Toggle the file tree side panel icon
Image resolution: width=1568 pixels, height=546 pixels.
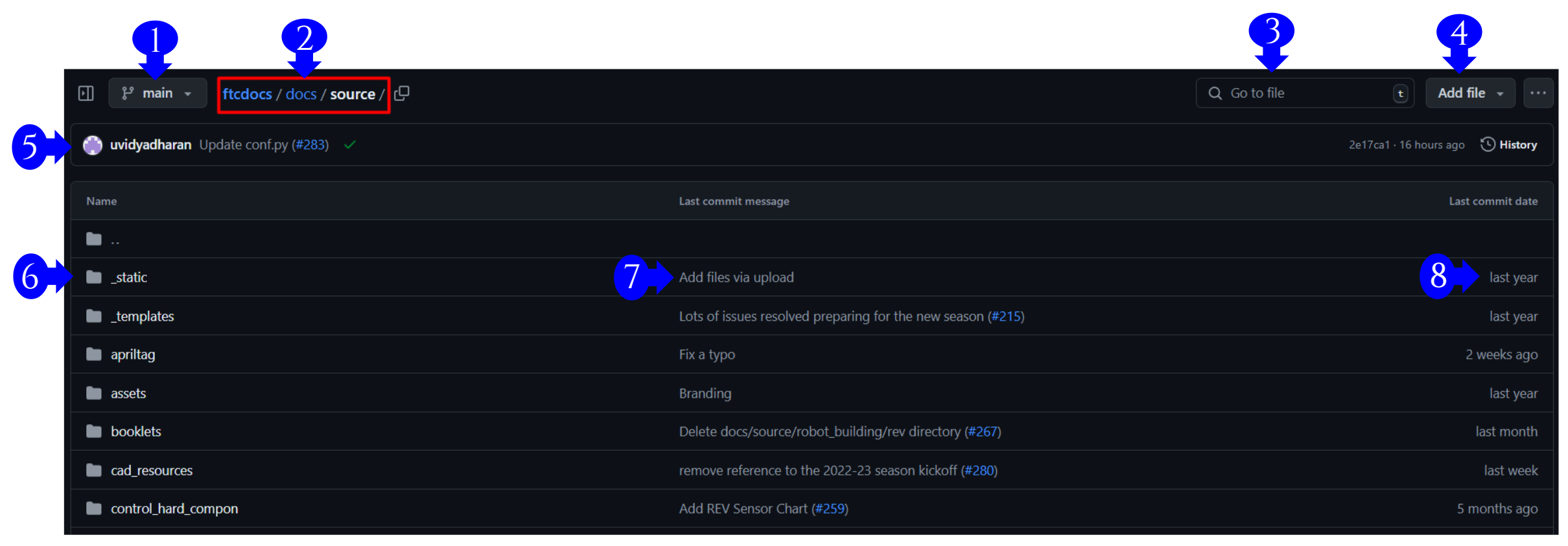pyautogui.click(x=86, y=93)
